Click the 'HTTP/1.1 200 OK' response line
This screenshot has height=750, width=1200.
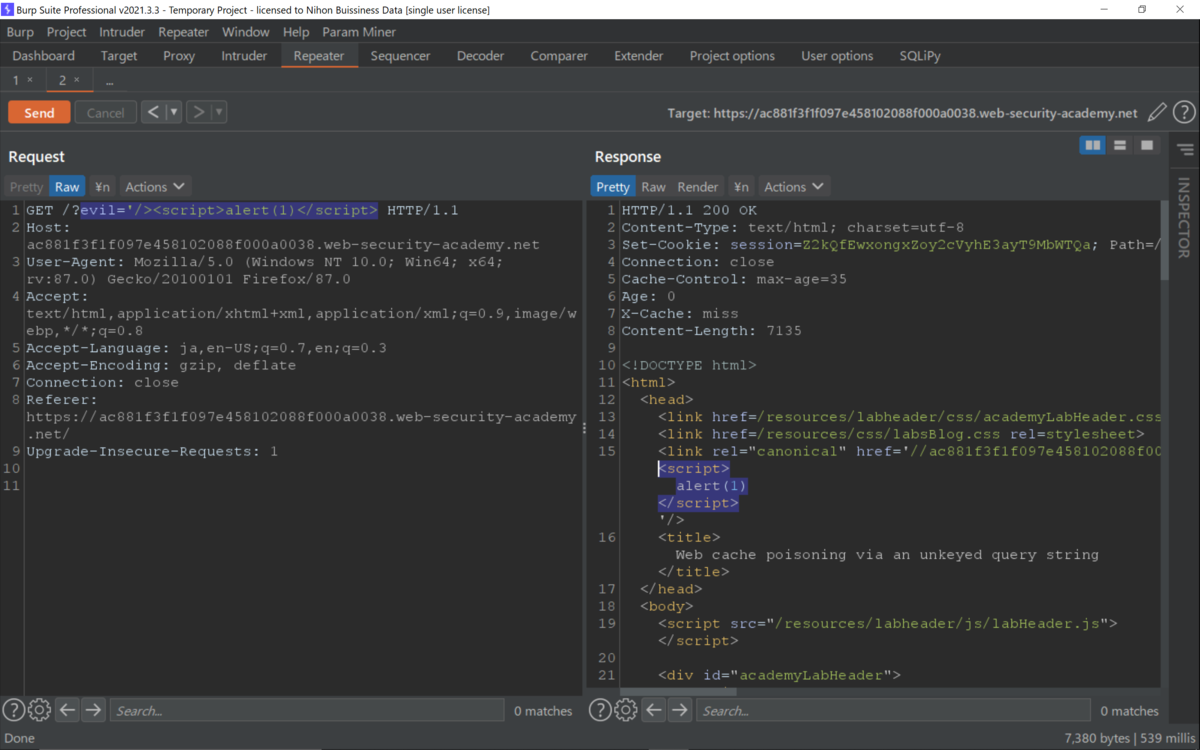coord(689,210)
